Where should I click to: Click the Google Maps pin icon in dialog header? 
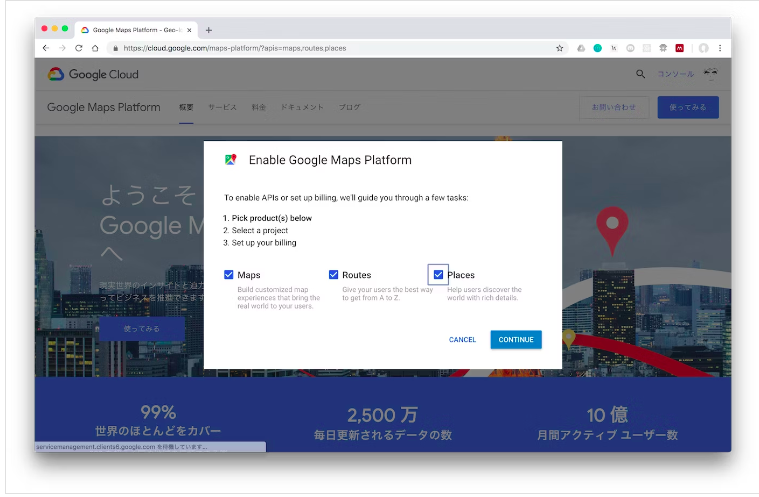coord(230,160)
